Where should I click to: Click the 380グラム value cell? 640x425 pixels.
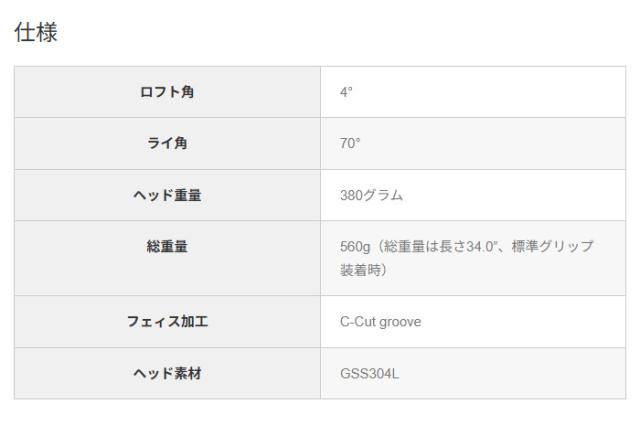pyautogui.click(x=473, y=195)
